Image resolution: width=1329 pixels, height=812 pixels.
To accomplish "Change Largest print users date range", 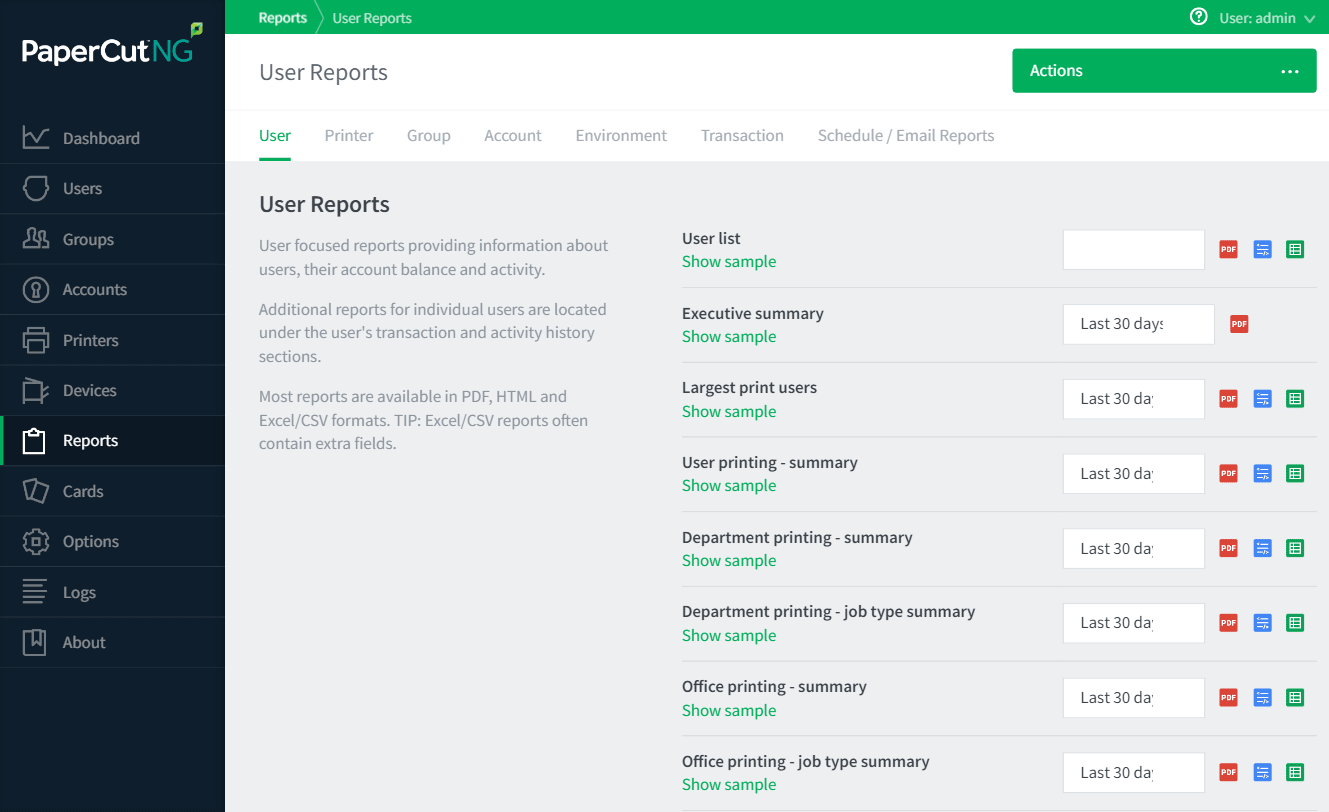I will pyautogui.click(x=1134, y=399).
